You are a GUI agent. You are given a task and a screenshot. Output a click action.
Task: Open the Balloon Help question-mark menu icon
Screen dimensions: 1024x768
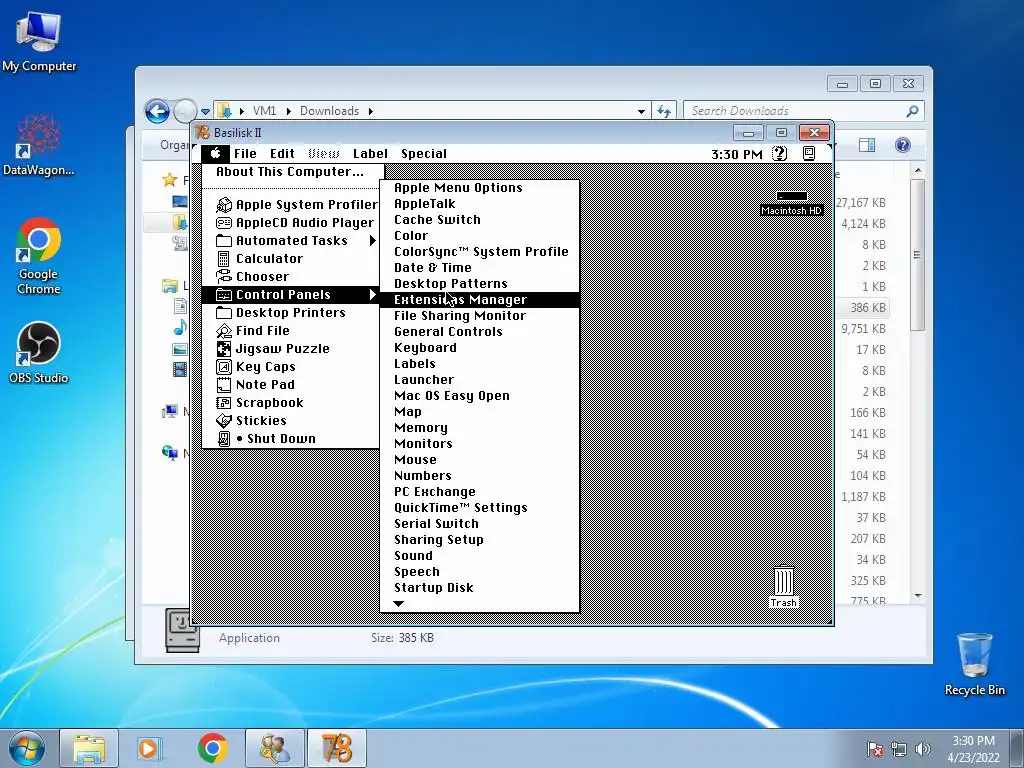pyautogui.click(x=779, y=153)
